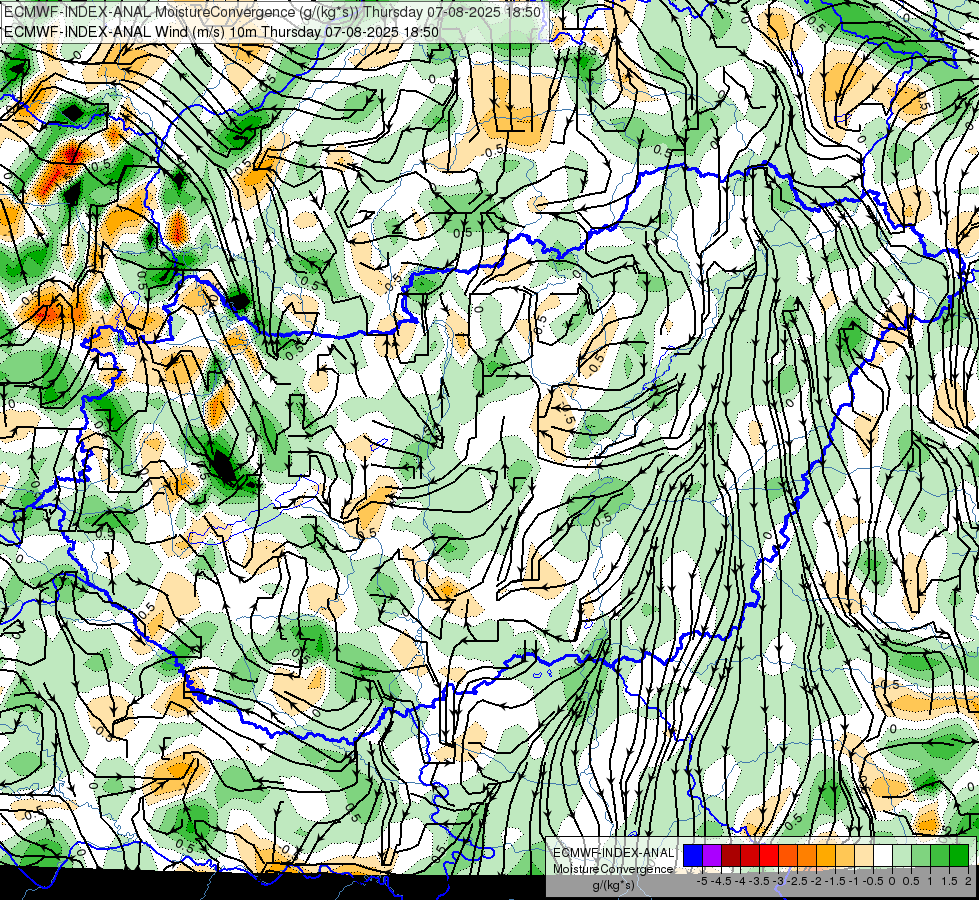
Task: Select the dark maroon legend swatch
Action: pyautogui.click(x=731, y=856)
